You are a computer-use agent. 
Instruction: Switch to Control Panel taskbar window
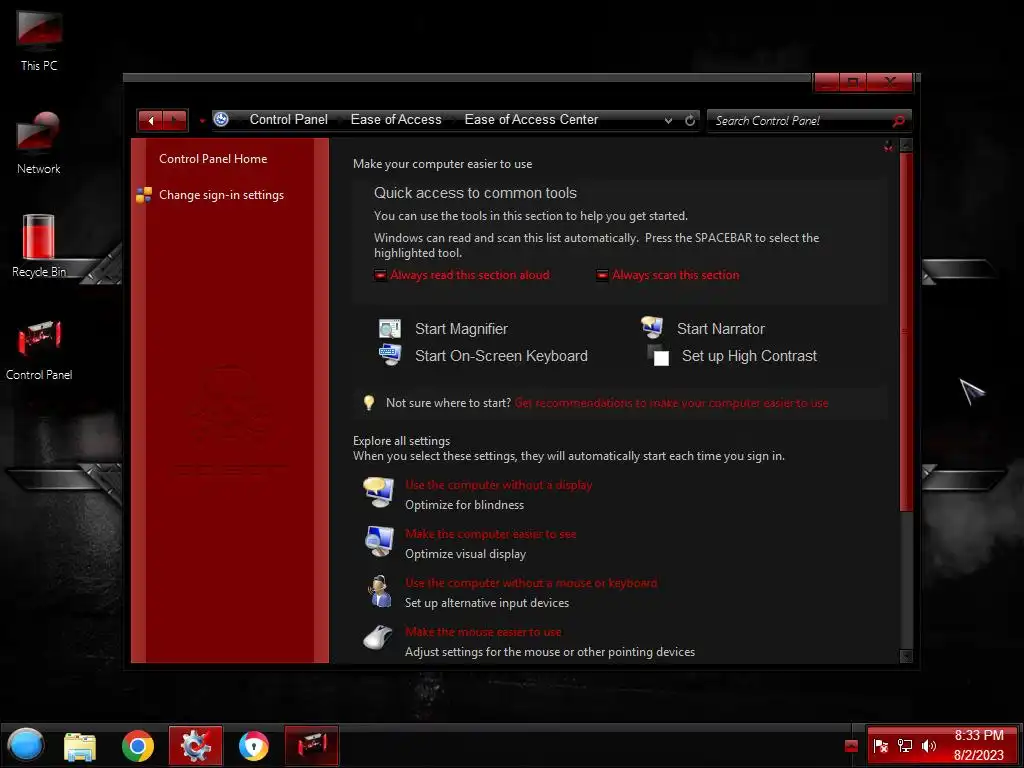coord(312,745)
